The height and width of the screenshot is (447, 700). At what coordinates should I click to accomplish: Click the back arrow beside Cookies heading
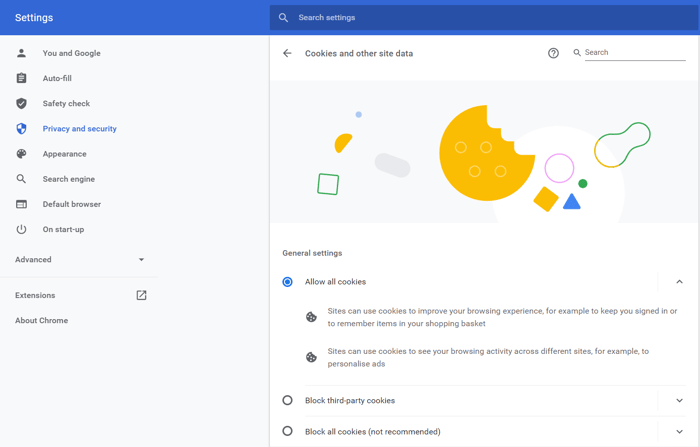point(287,53)
